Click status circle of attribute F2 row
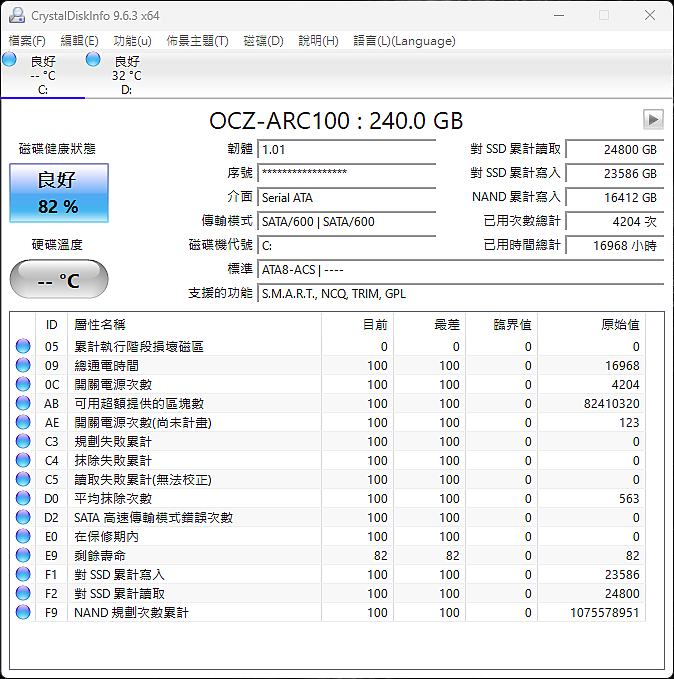The height and width of the screenshot is (679, 674). tap(23, 593)
